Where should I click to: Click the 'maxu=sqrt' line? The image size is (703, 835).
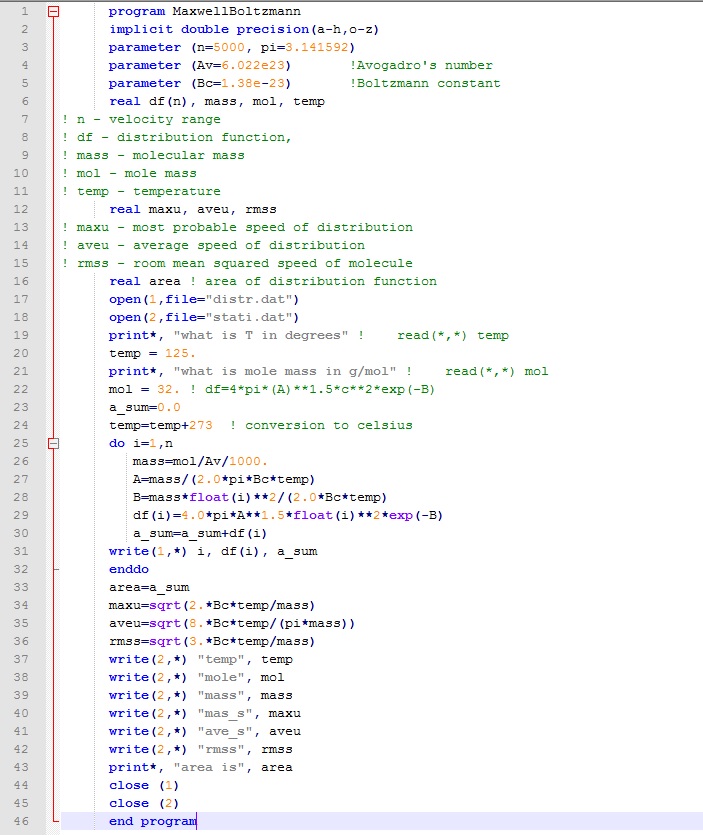click(212, 605)
